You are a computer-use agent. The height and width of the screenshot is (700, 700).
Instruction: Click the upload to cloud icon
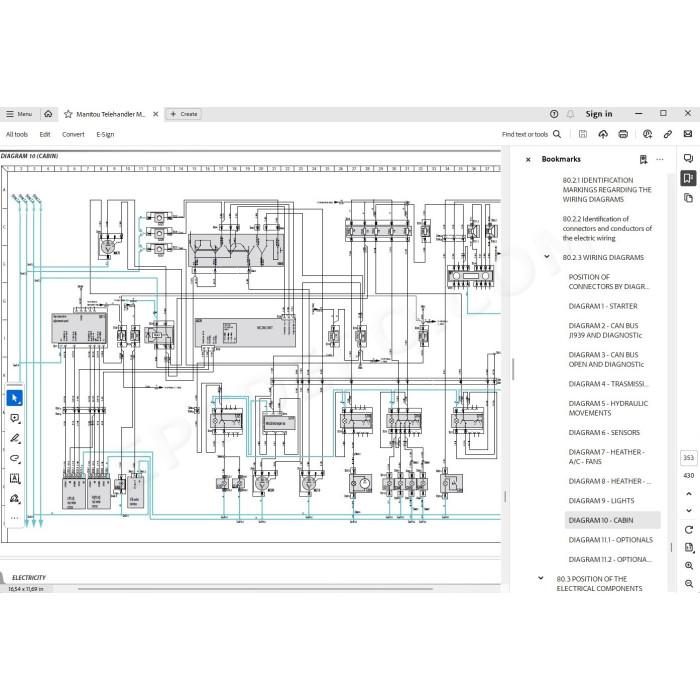603,134
